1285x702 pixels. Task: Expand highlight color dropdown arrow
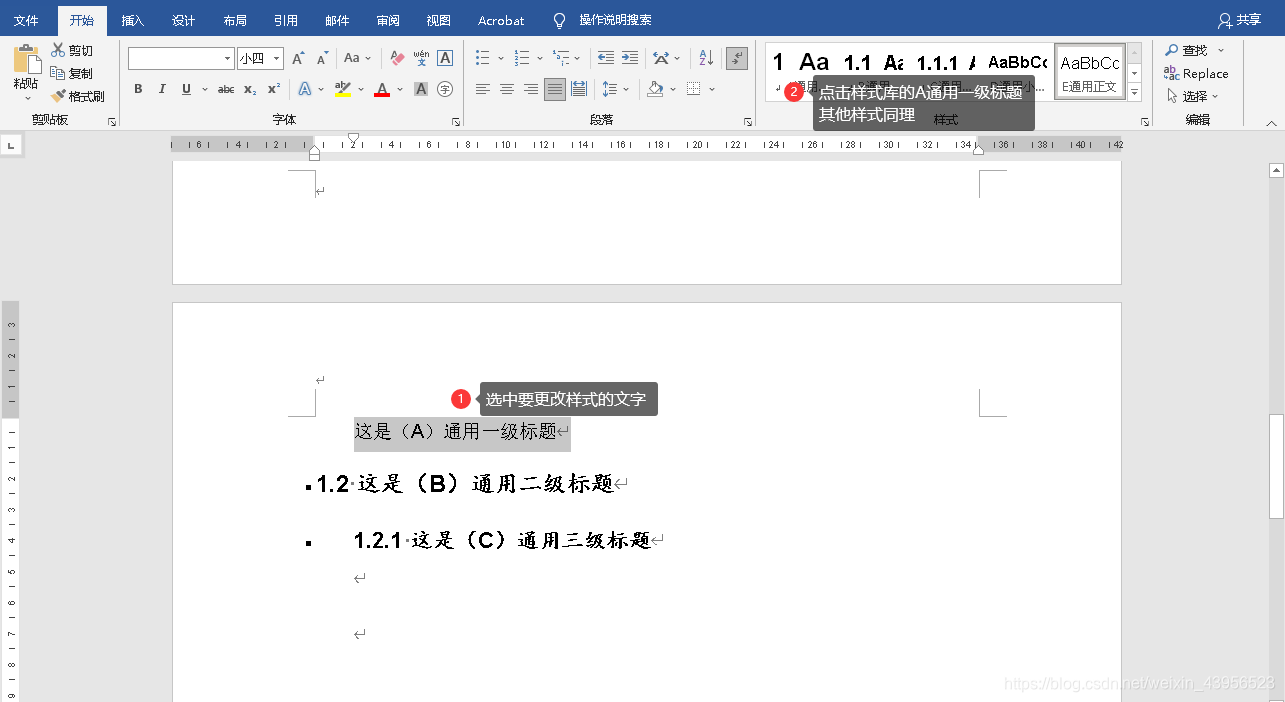click(361, 89)
